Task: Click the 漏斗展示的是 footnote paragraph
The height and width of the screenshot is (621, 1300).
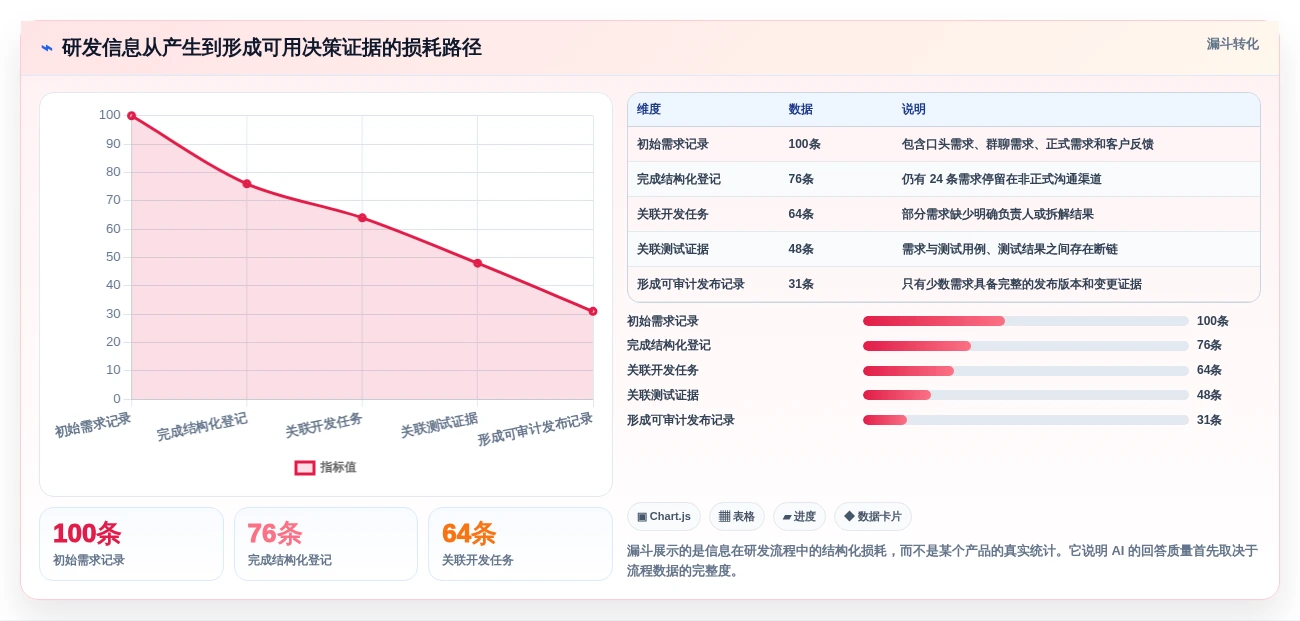Action: click(x=942, y=561)
